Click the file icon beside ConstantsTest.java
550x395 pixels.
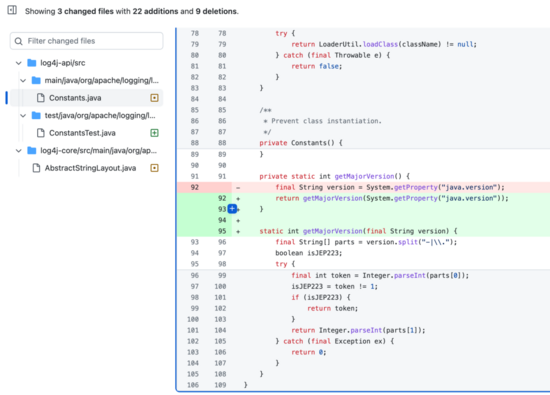click(41, 133)
